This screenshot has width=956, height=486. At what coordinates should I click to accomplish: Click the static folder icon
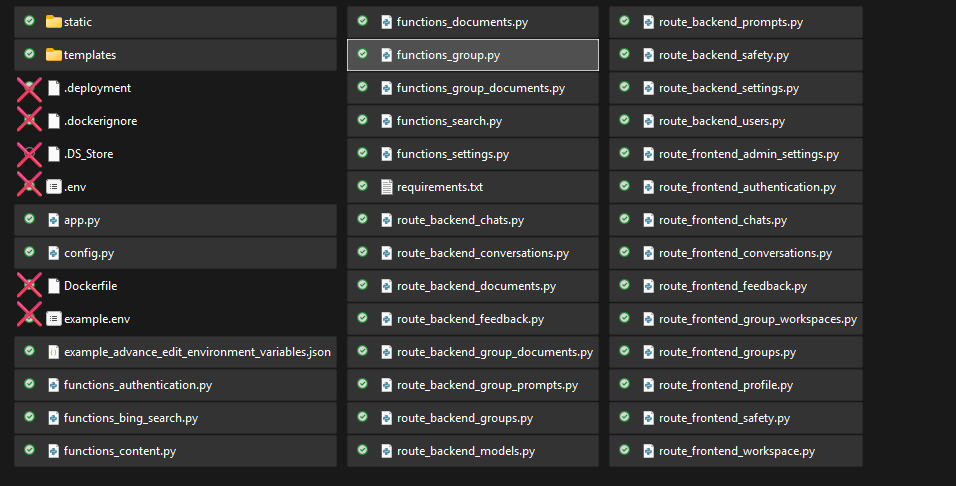pyautogui.click(x=53, y=22)
